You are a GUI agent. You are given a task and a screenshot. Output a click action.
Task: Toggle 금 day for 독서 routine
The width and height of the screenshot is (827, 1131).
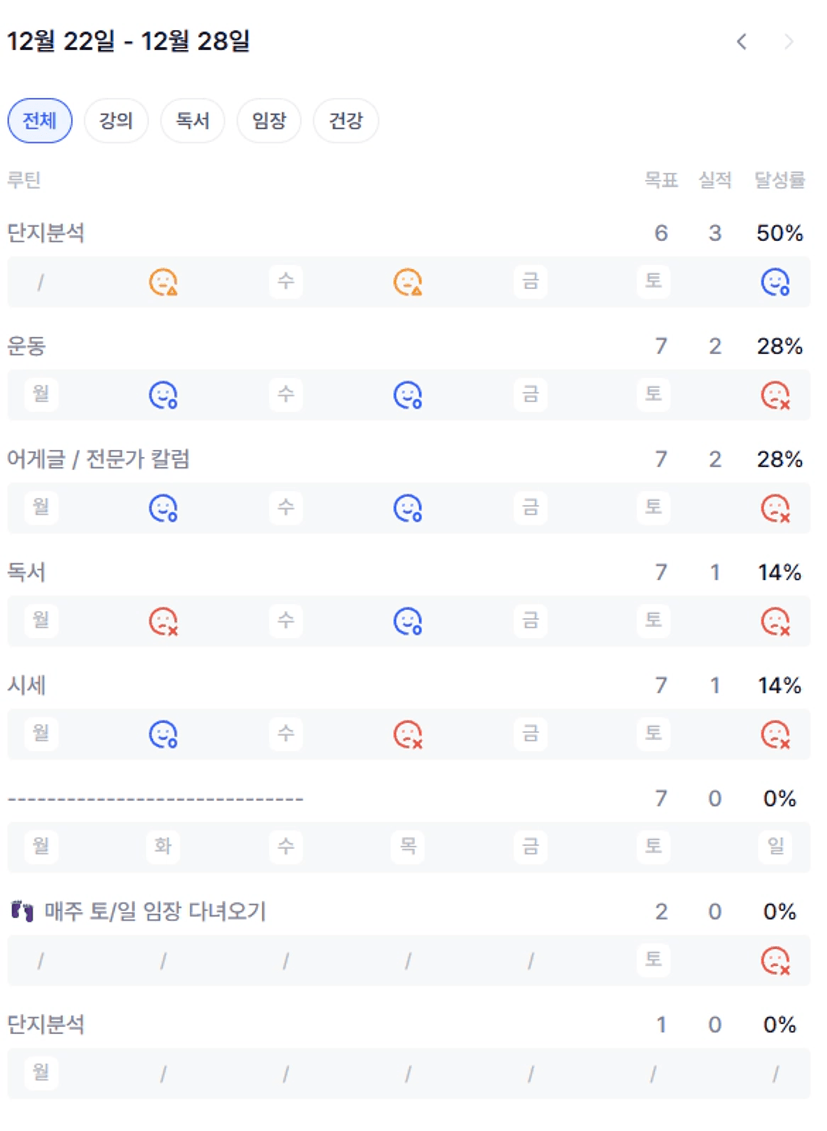point(530,621)
